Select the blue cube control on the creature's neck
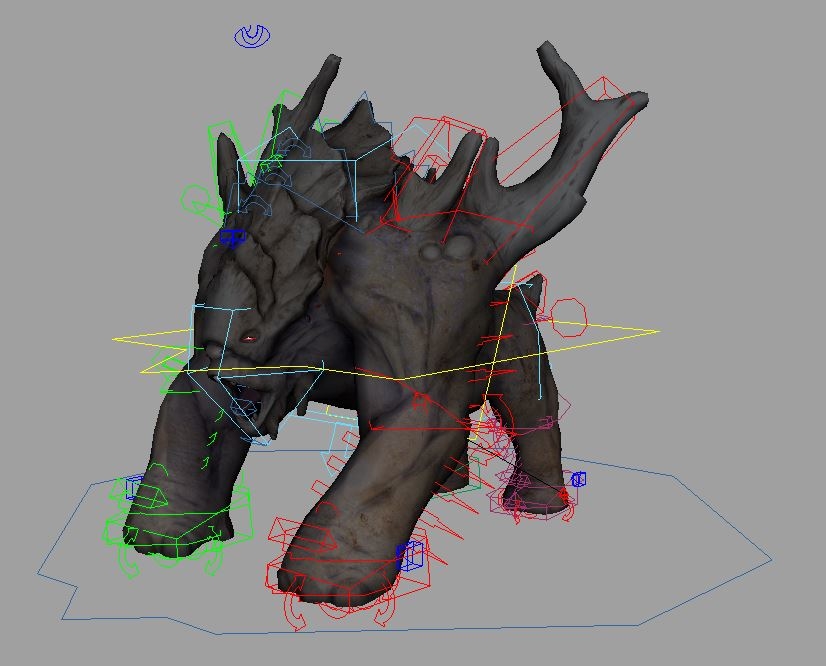 [235, 236]
